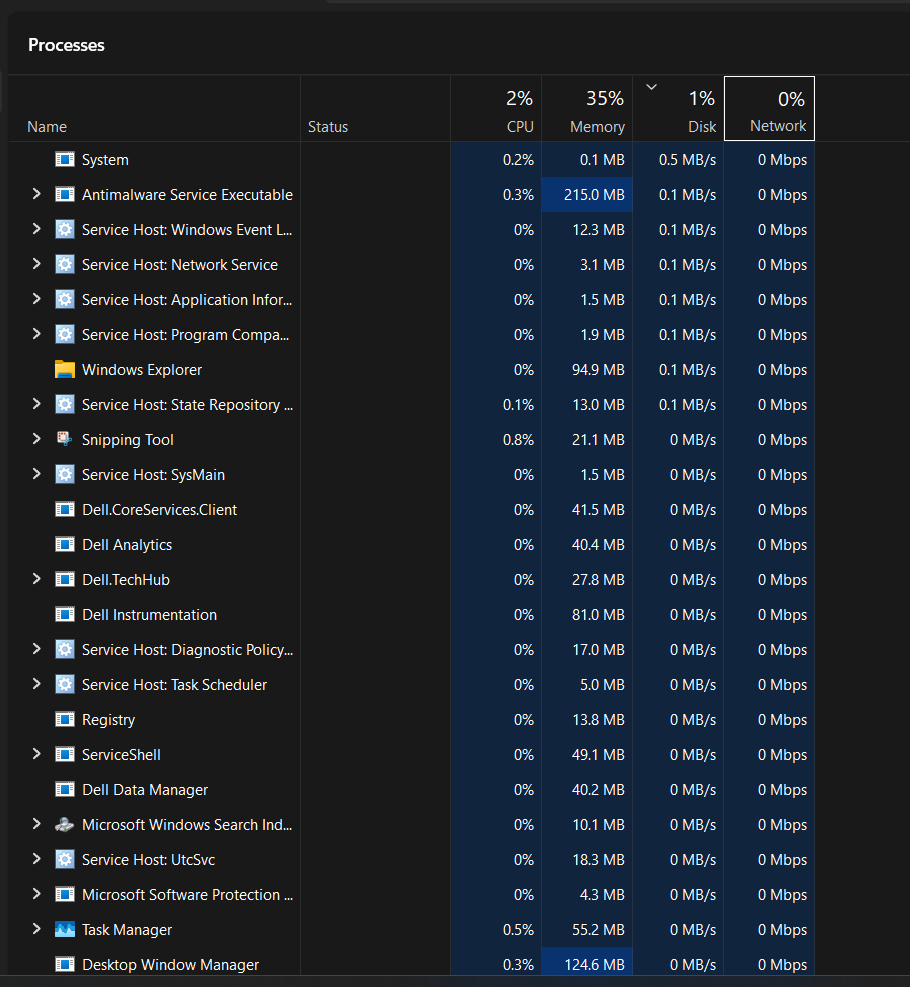The image size is (910, 987).
Task: Select the Dell Data Manager process name
Action: (145, 789)
